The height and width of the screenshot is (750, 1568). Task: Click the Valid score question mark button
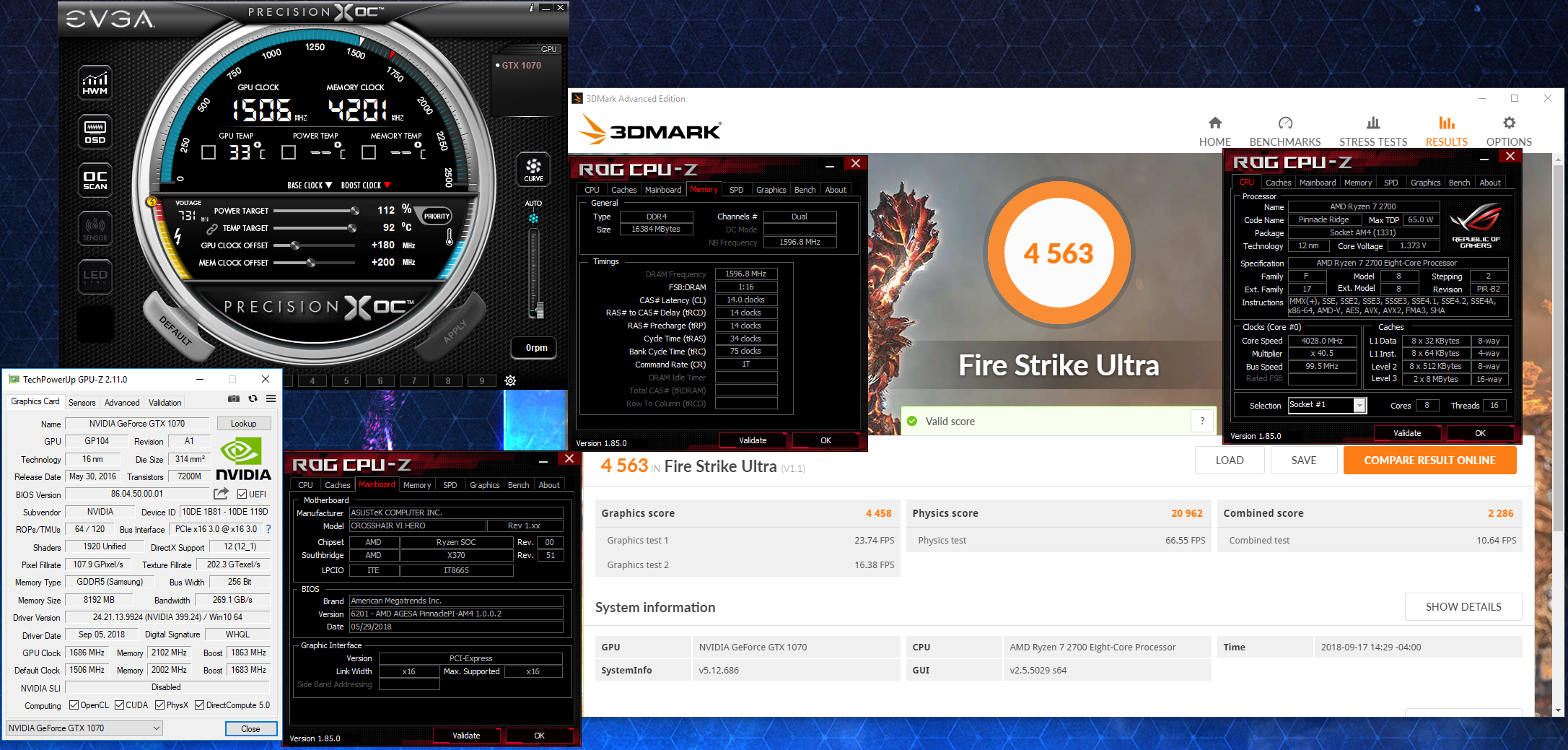point(1202,422)
